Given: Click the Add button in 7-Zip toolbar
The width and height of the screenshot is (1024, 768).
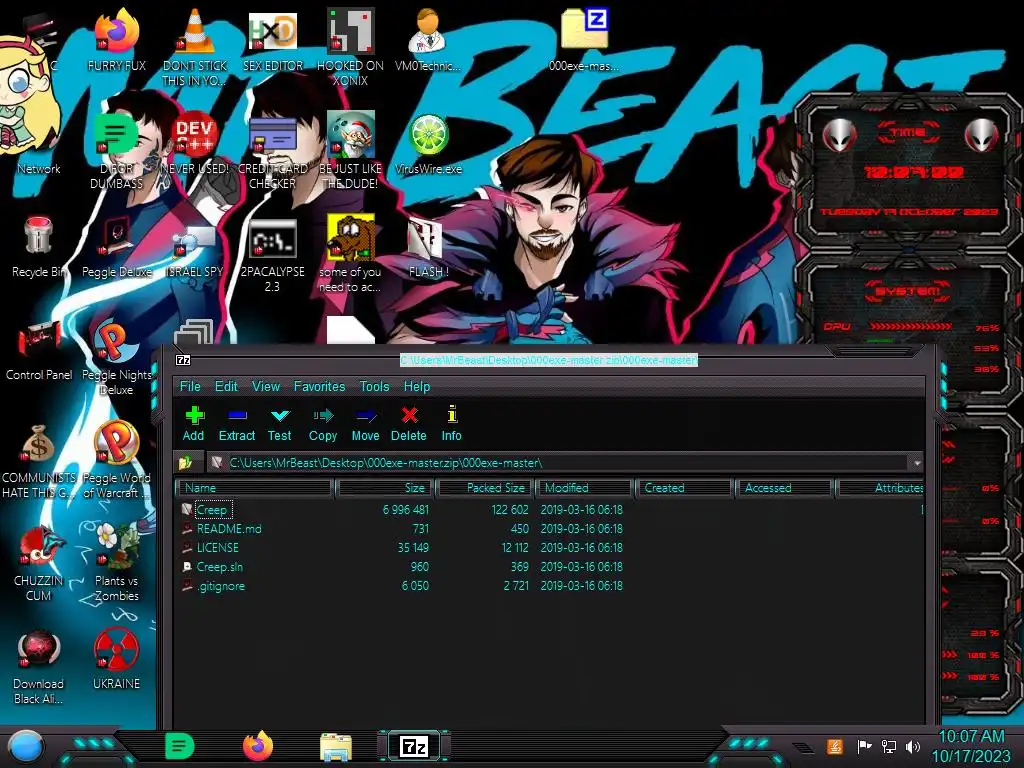Looking at the screenshot, I should coord(194,424).
